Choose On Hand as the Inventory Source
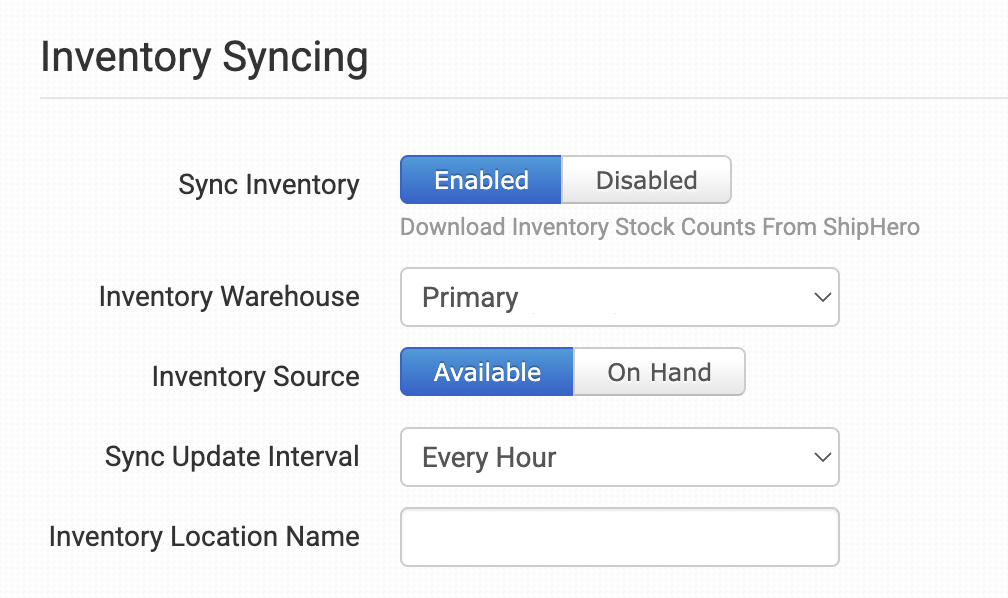The width and height of the screenshot is (1008, 598). tap(659, 372)
